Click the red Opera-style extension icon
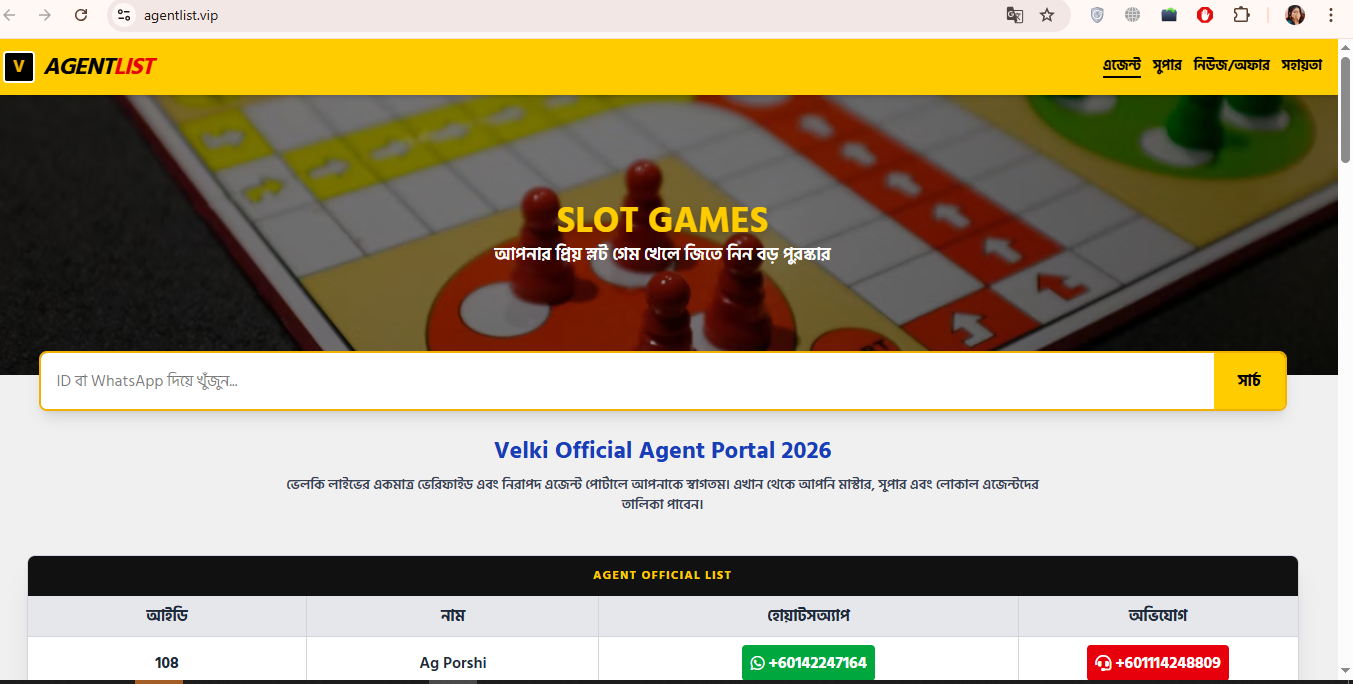The width and height of the screenshot is (1353, 684). (x=1205, y=15)
